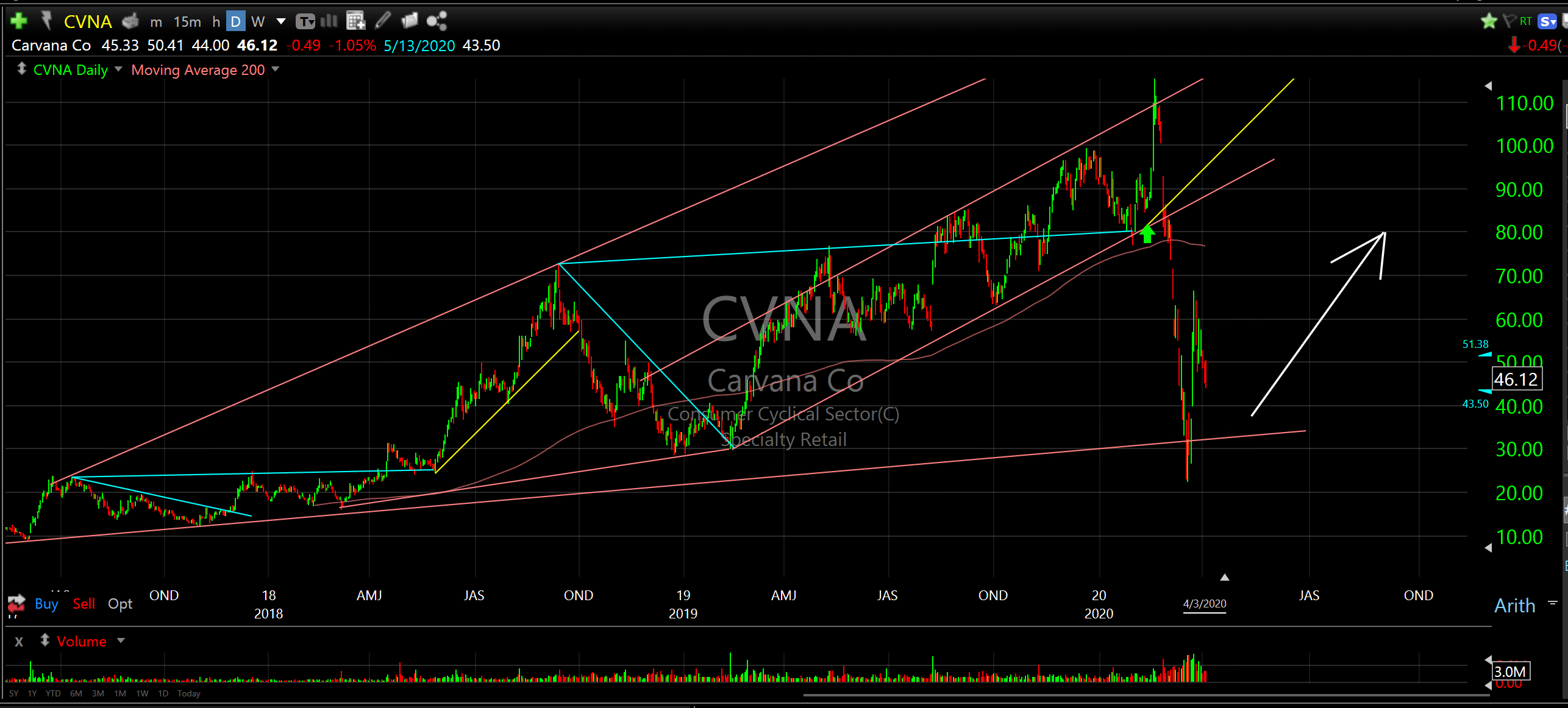Select the YTD range preset

coord(53,693)
